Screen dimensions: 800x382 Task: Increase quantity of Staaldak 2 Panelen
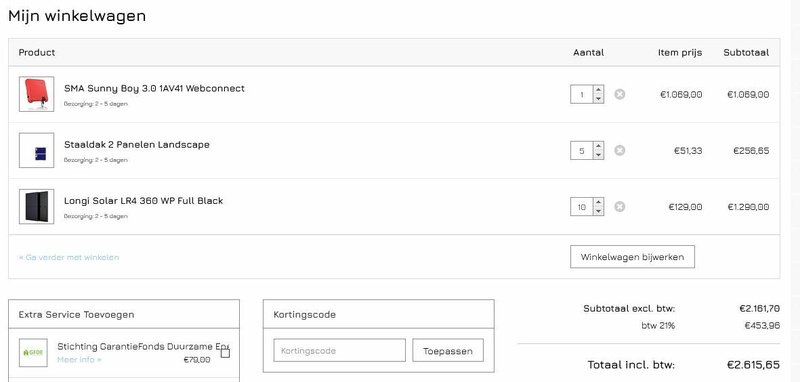[x=598, y=146]
